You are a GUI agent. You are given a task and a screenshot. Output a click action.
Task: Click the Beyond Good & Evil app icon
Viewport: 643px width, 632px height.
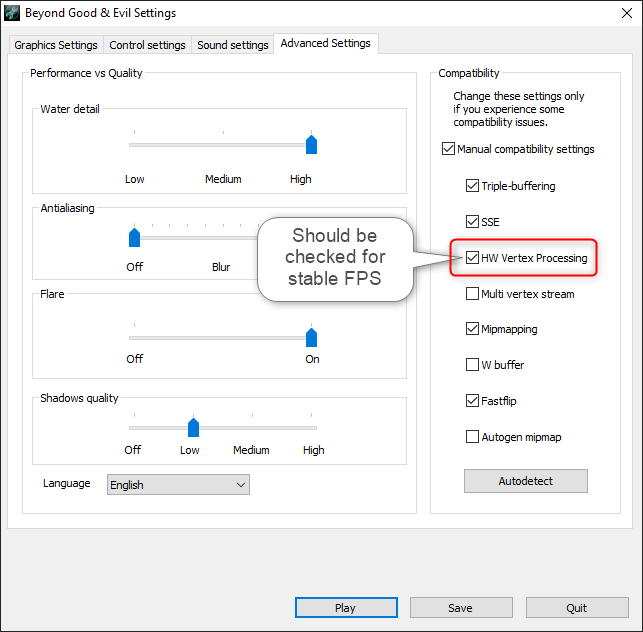[x=12, y=13]
